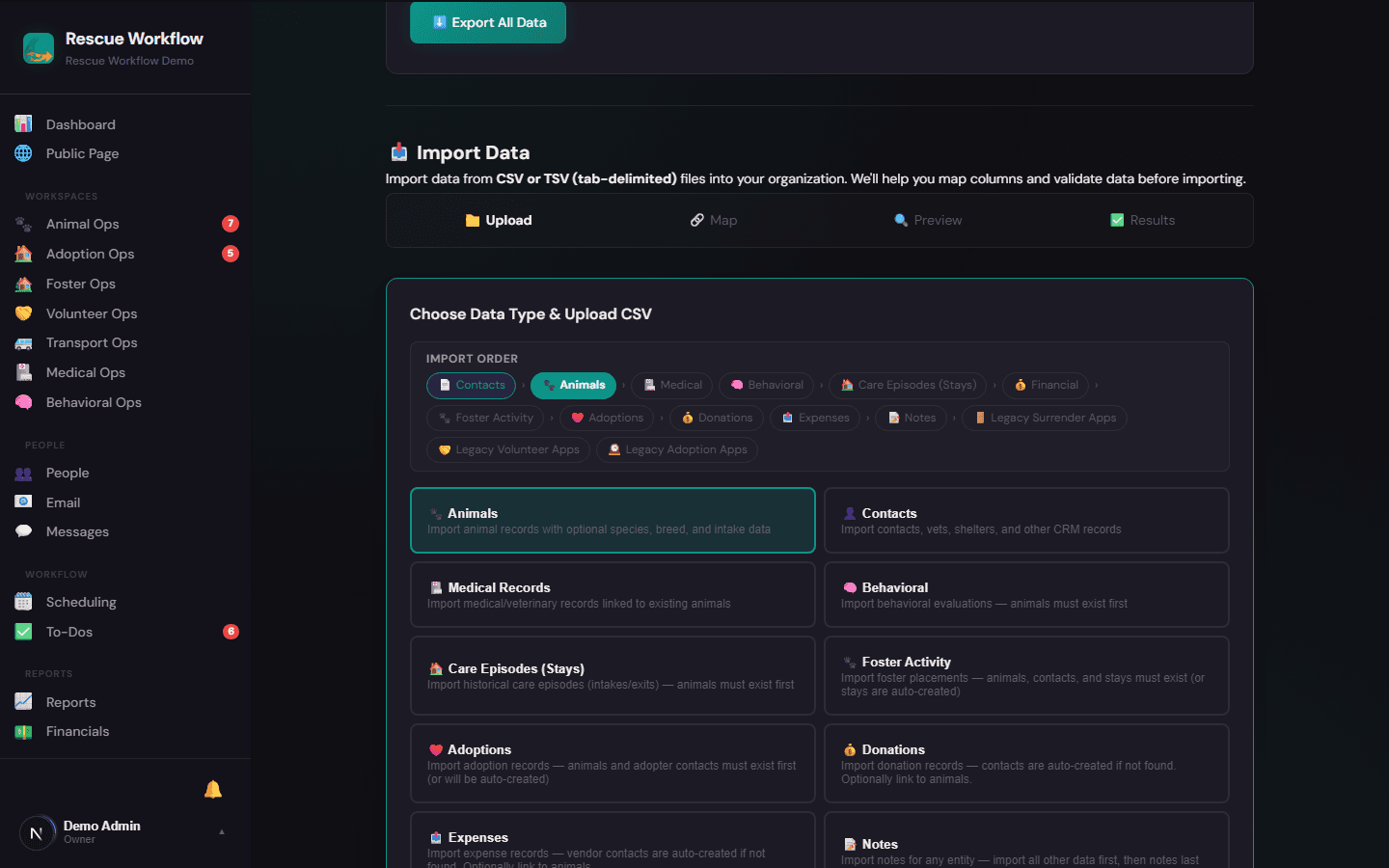Open Reports from its chart icon

coord(24,702)
